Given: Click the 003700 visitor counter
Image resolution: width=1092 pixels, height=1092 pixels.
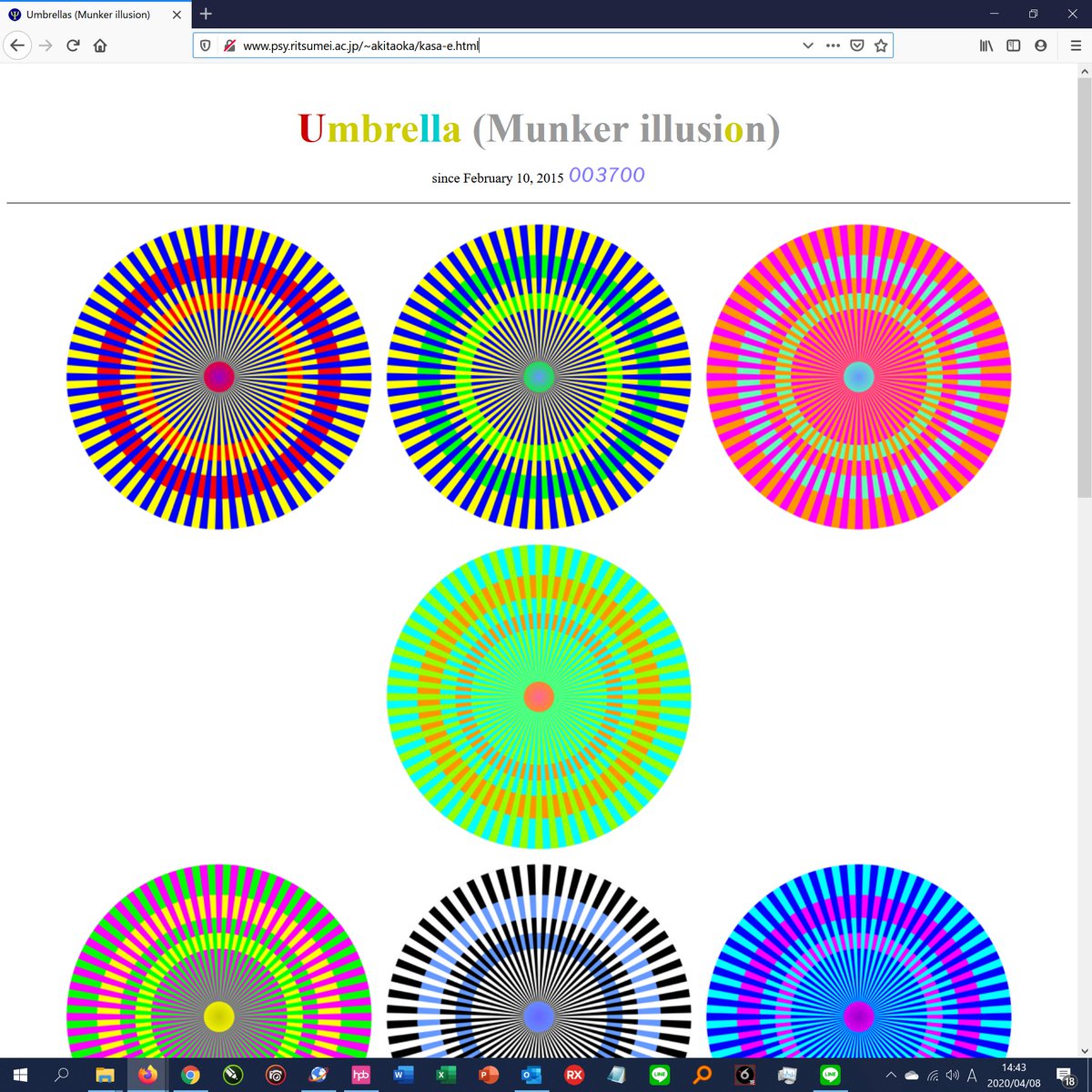Looking at the screenshot, I should (x=607, y=175).
